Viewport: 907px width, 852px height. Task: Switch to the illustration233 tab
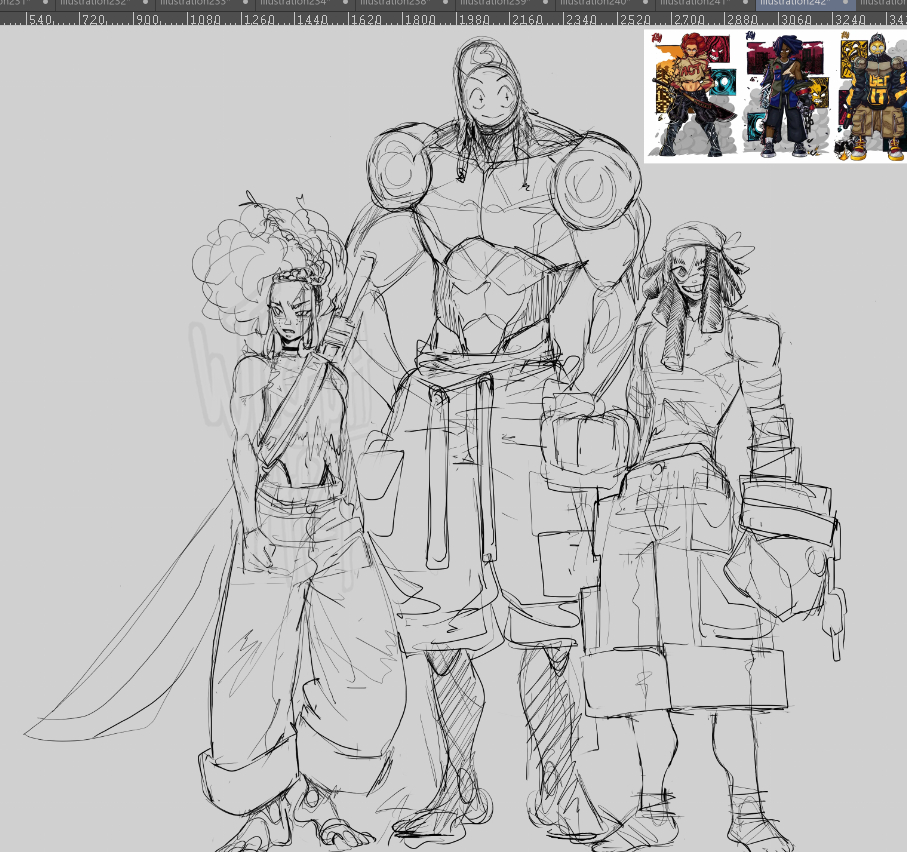[192, 3]
